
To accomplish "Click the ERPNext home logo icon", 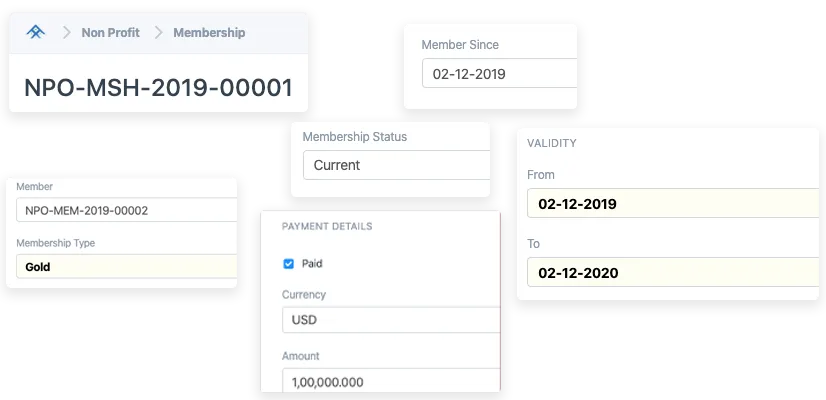I will click(35, 32).
